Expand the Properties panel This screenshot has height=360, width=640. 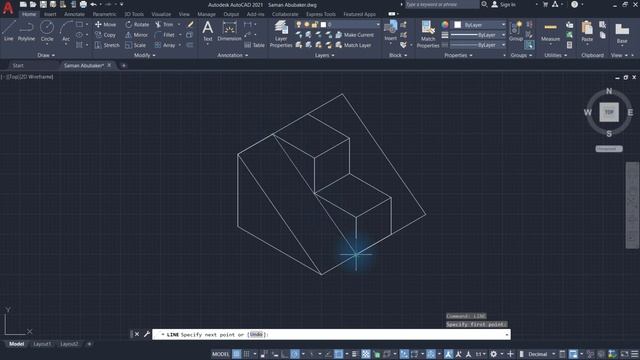458,55
